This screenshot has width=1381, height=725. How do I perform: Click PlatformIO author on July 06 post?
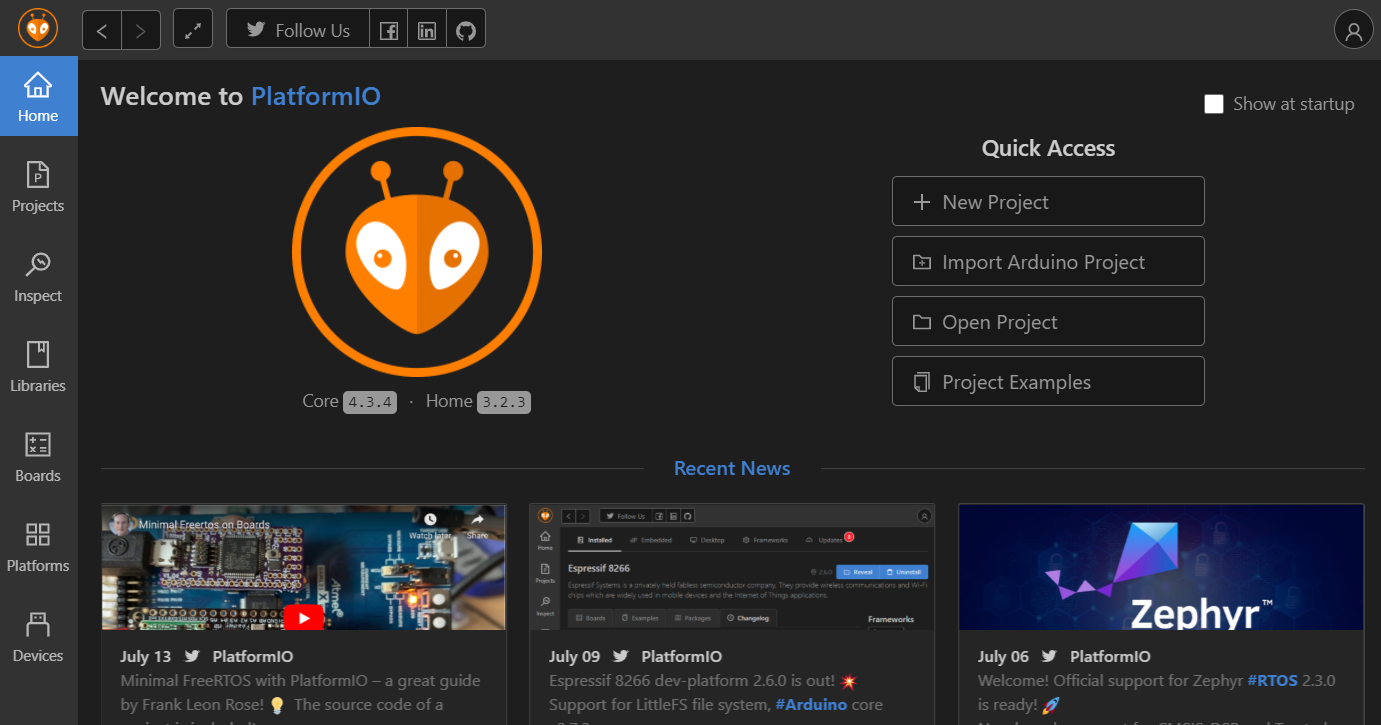tap(1110, 657)
